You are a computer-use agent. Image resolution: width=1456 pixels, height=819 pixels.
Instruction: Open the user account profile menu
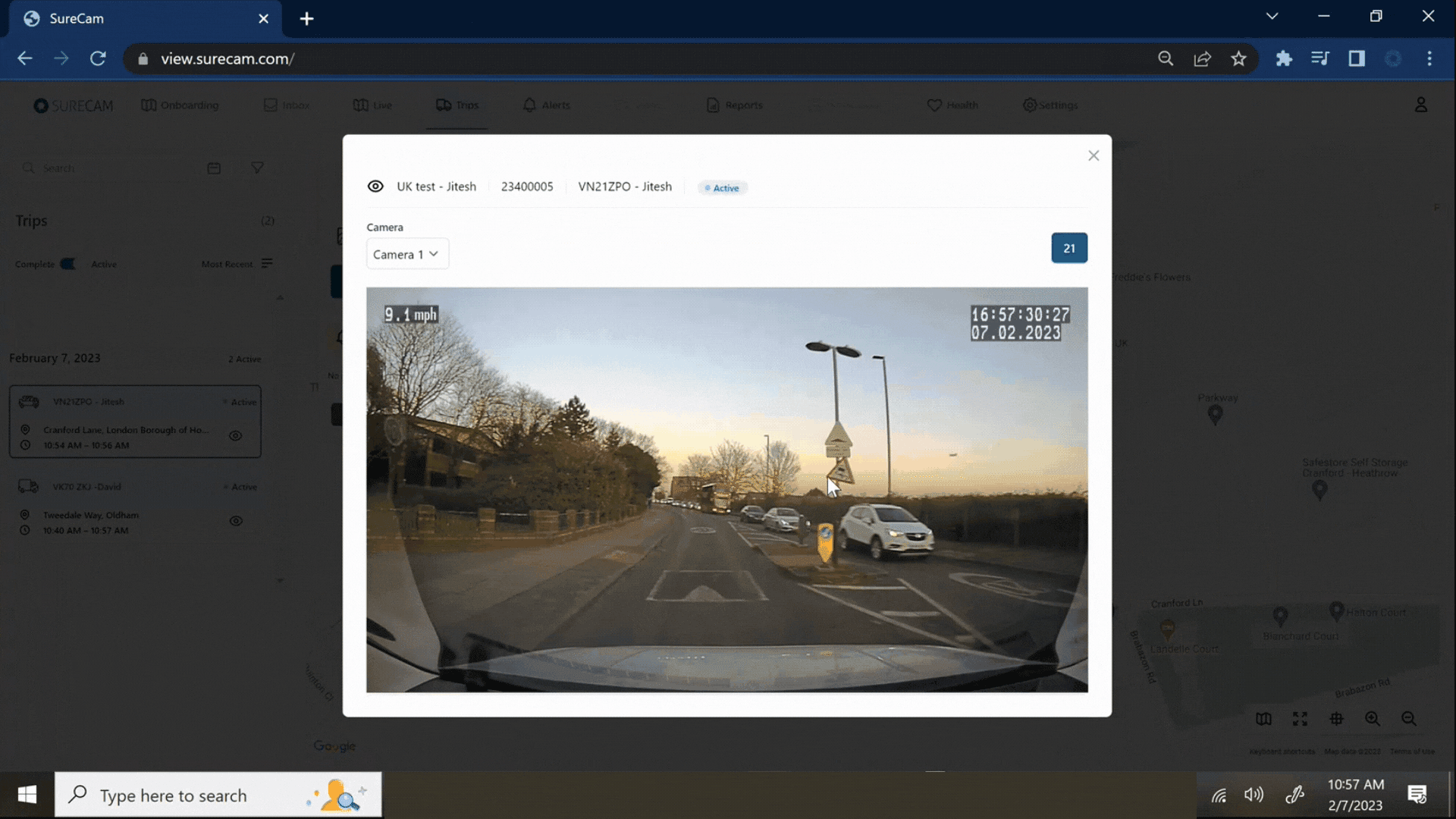pos(1421,105)
